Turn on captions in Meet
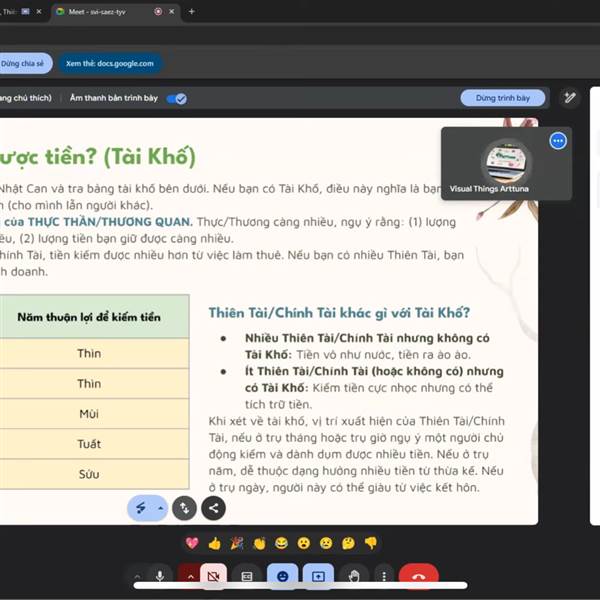Image resolution: width=600 pixels, height=600 pixels. [x=247, y=576]
